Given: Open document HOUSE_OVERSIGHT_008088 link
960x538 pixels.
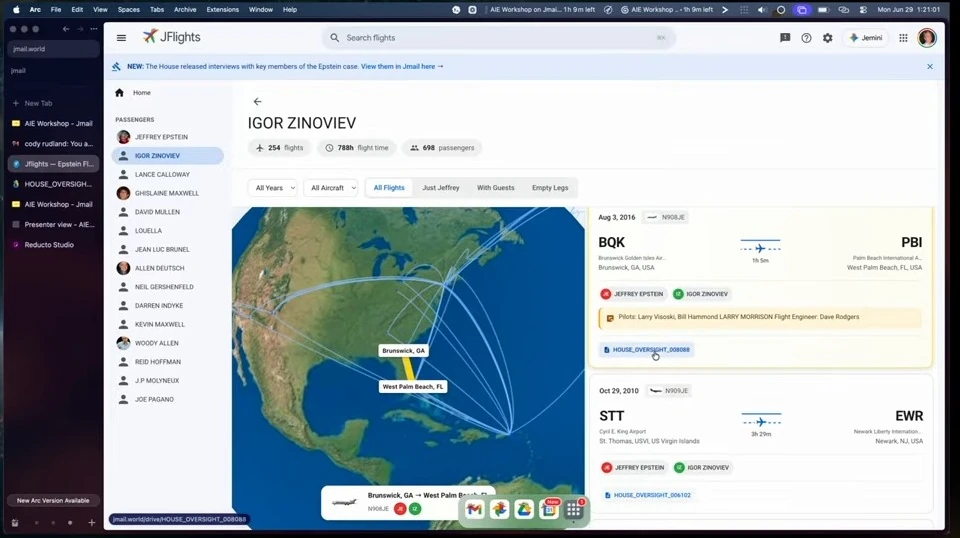Looking at the screenshot, I should click(x=646, y=350).
